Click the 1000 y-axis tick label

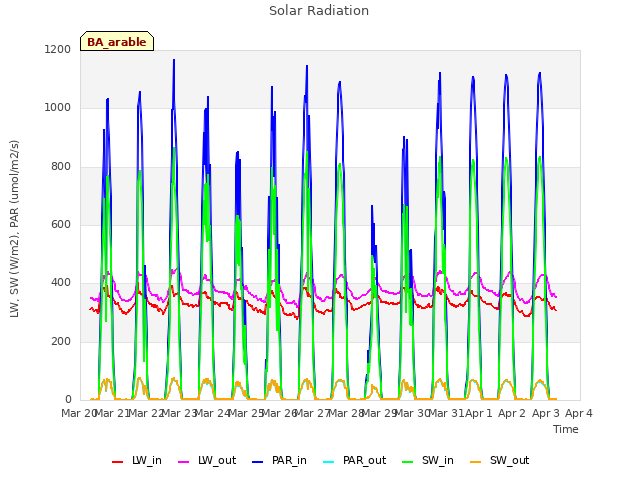point(58,108)
